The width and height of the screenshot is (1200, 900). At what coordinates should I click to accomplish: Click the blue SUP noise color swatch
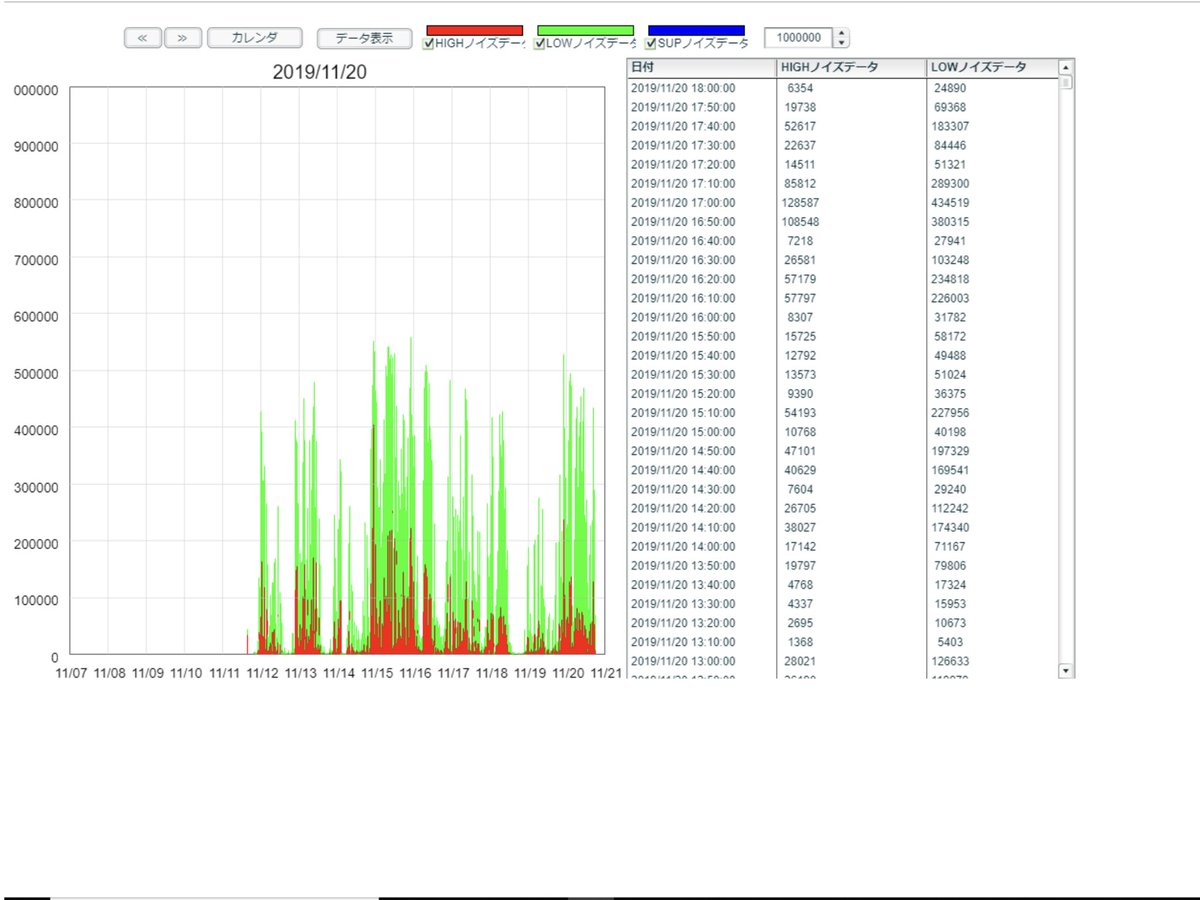click(697, 30)
